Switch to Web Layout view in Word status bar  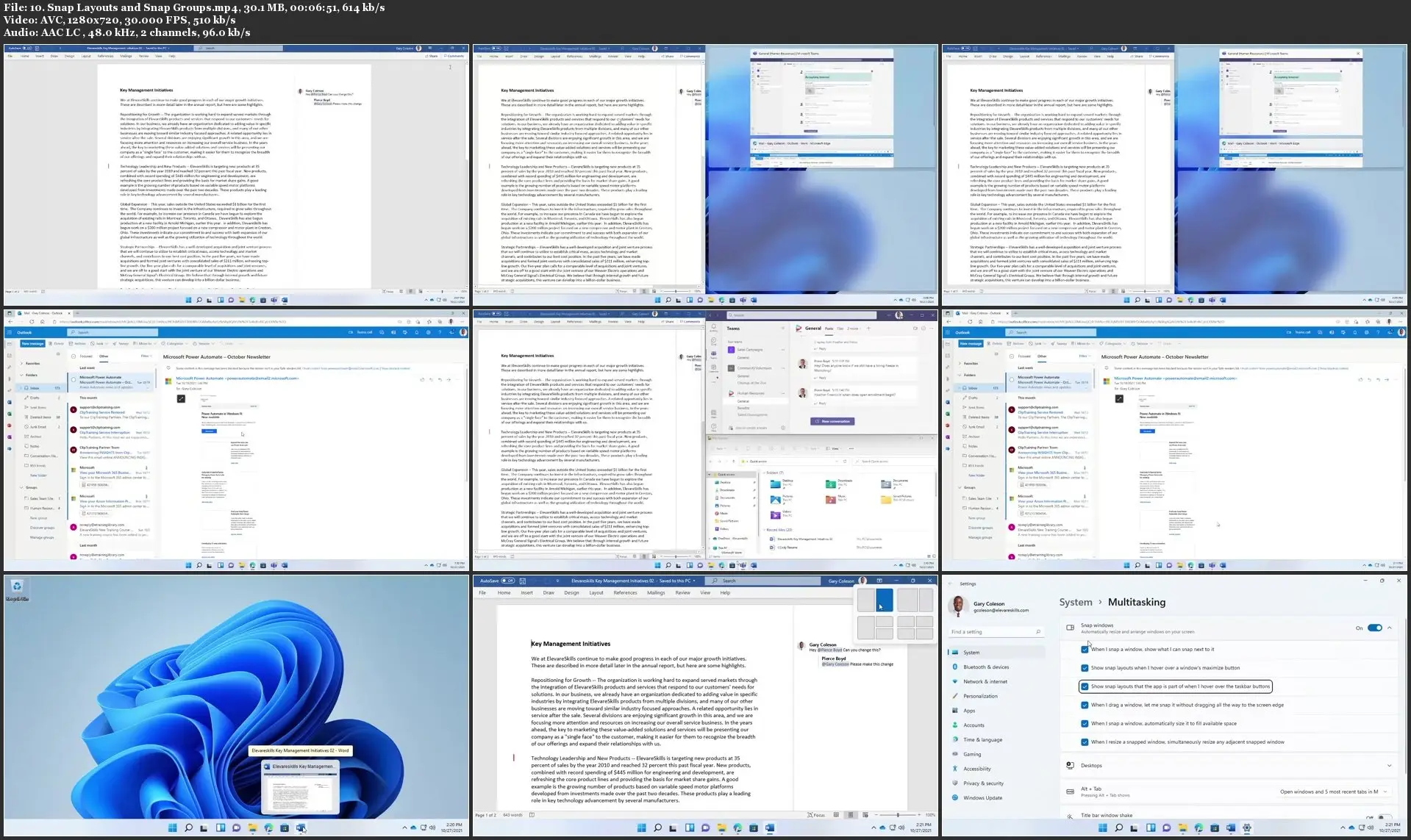coord(865,815)
